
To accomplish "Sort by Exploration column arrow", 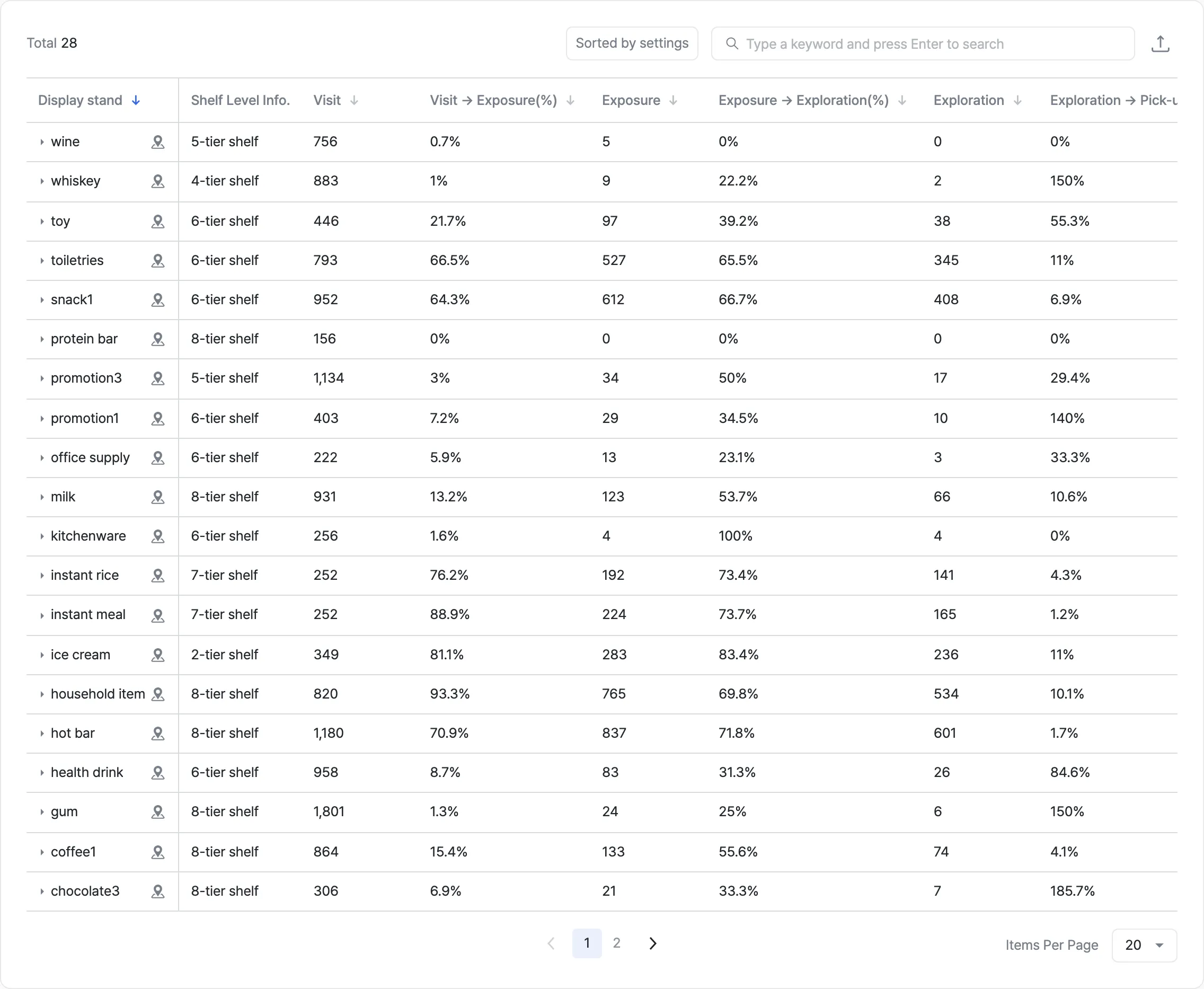I will [1017, 101].
